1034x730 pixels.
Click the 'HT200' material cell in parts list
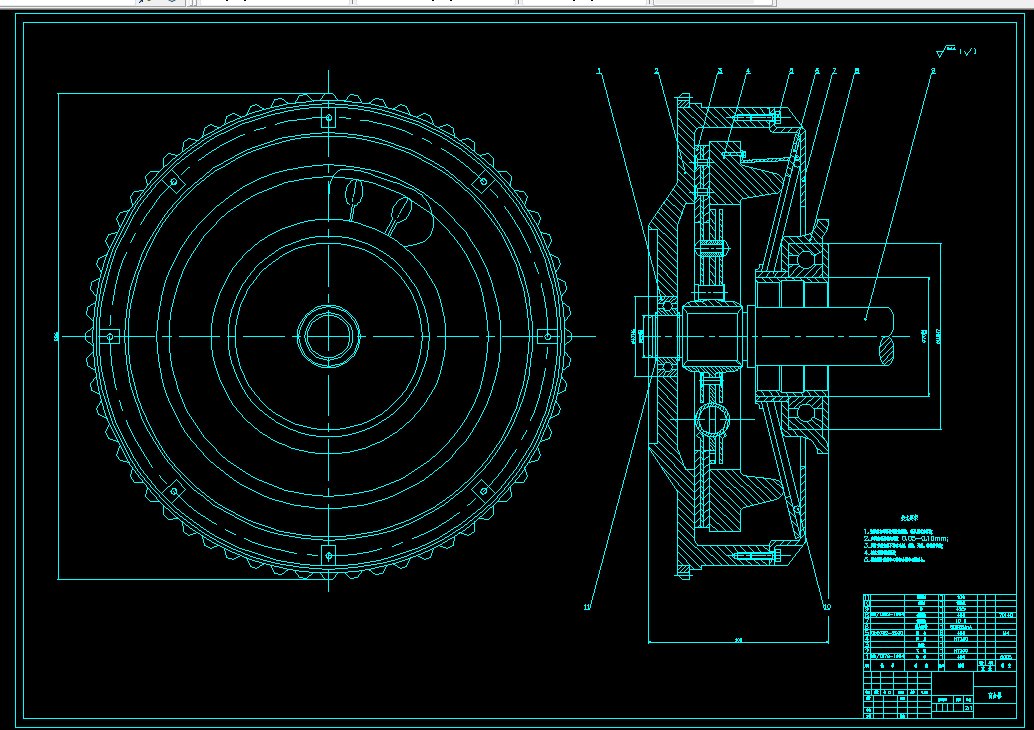click(x=961, y=651)
